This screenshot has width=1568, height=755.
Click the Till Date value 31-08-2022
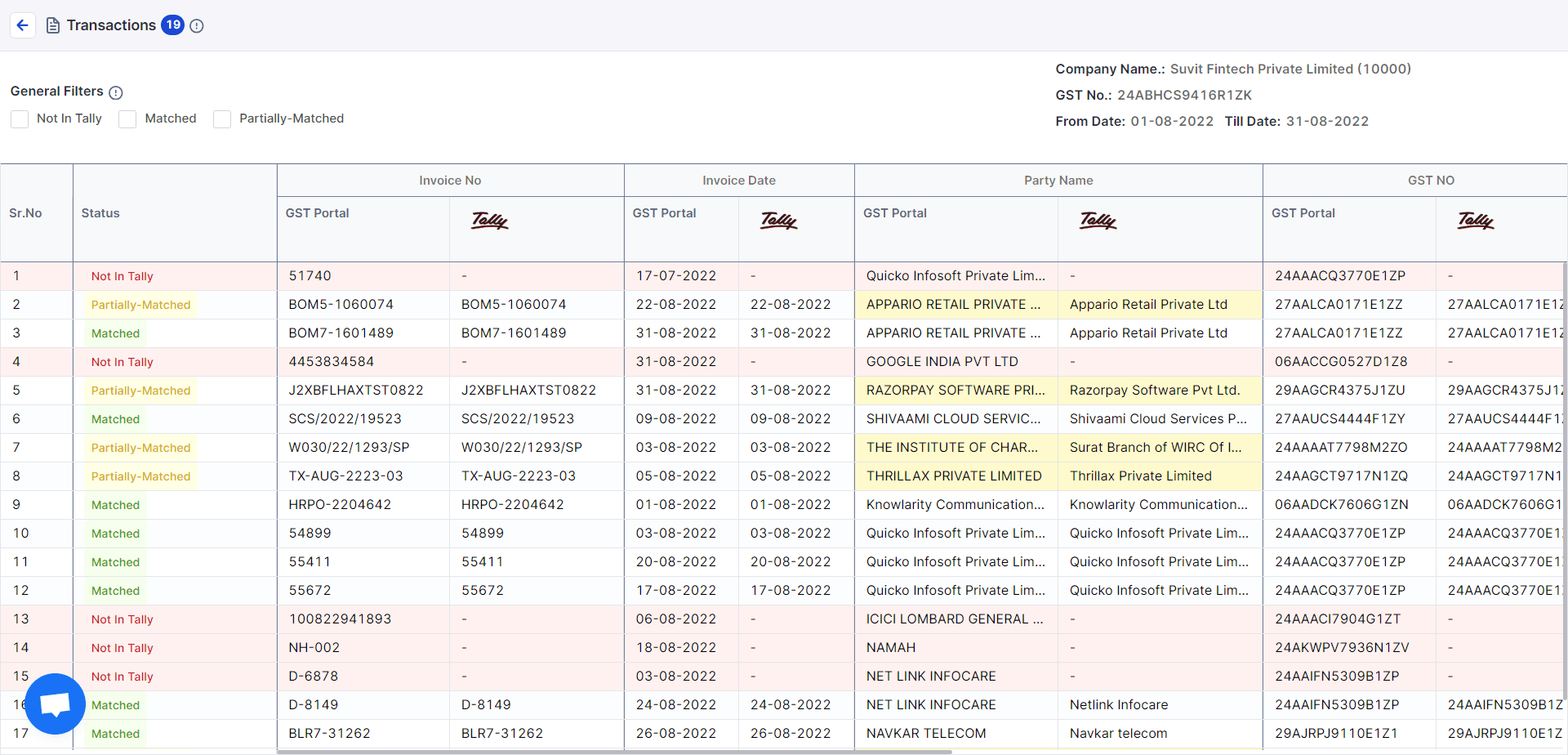(x=1327, y=122)
